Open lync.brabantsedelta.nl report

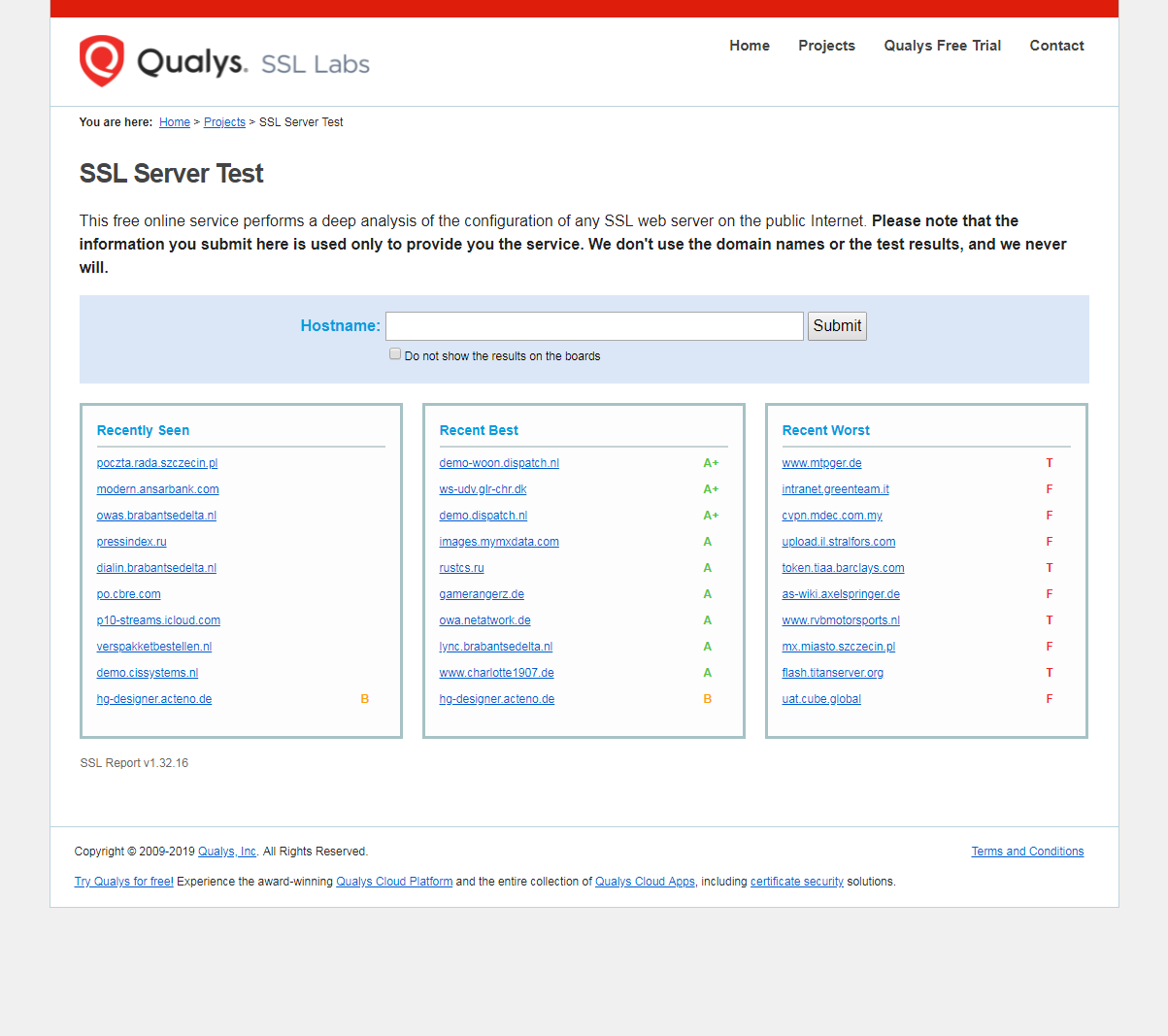[496, 647]
